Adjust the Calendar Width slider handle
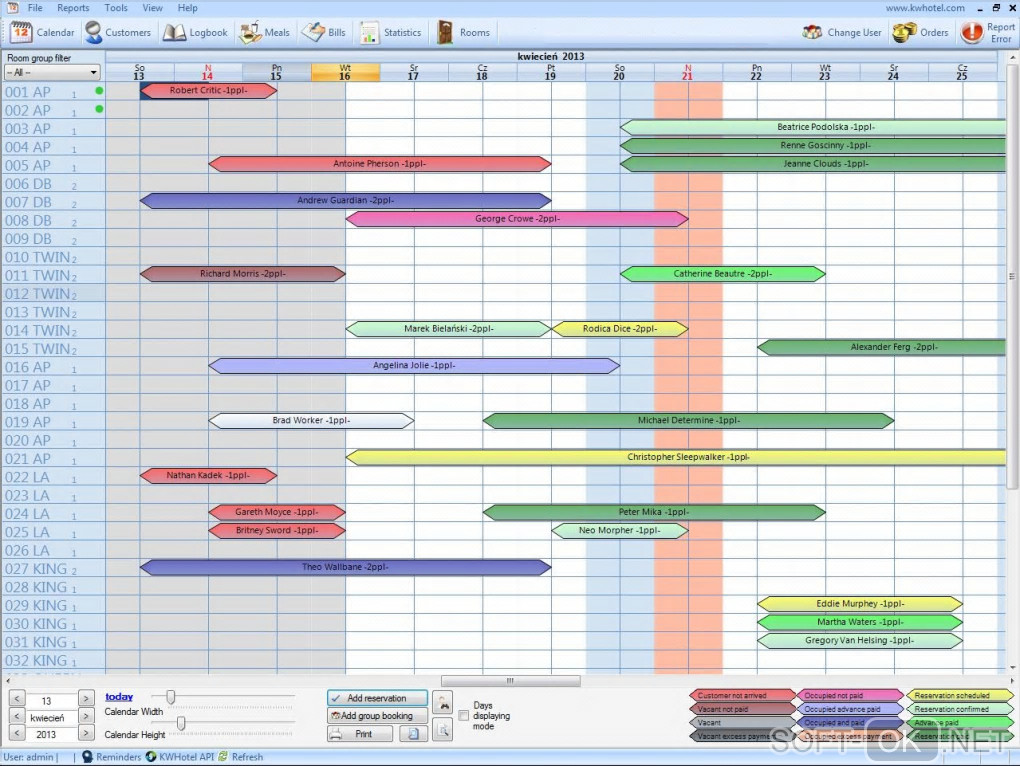This screenshot has height=766, width=1020. click(x=170, y=697)
